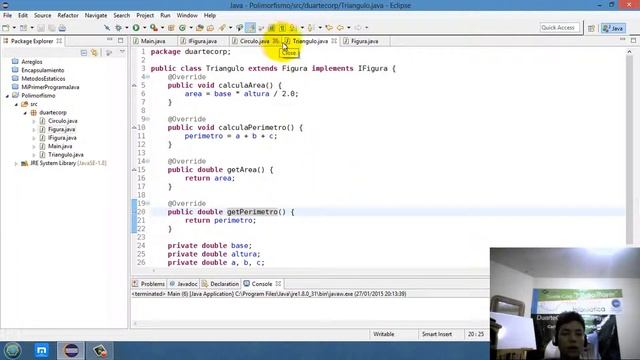Switch to the Problems view tab
Viewport: 640px width, 360px height.
(149, 284)
